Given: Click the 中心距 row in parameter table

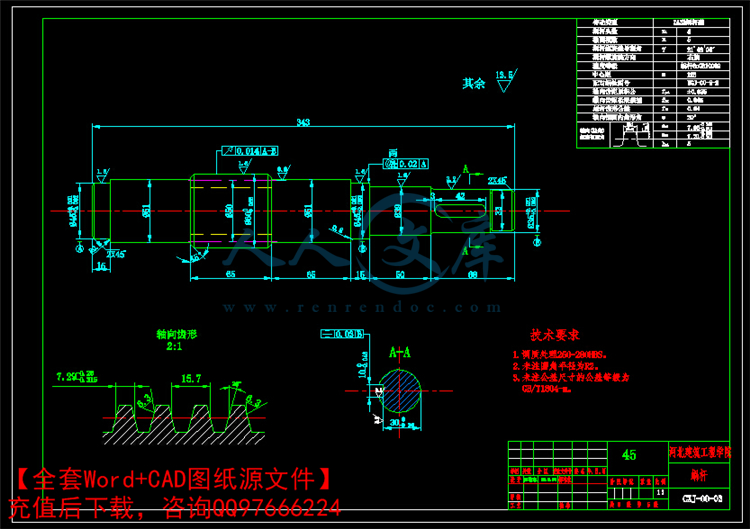Looking at the screenshot, I should (653, 74).
